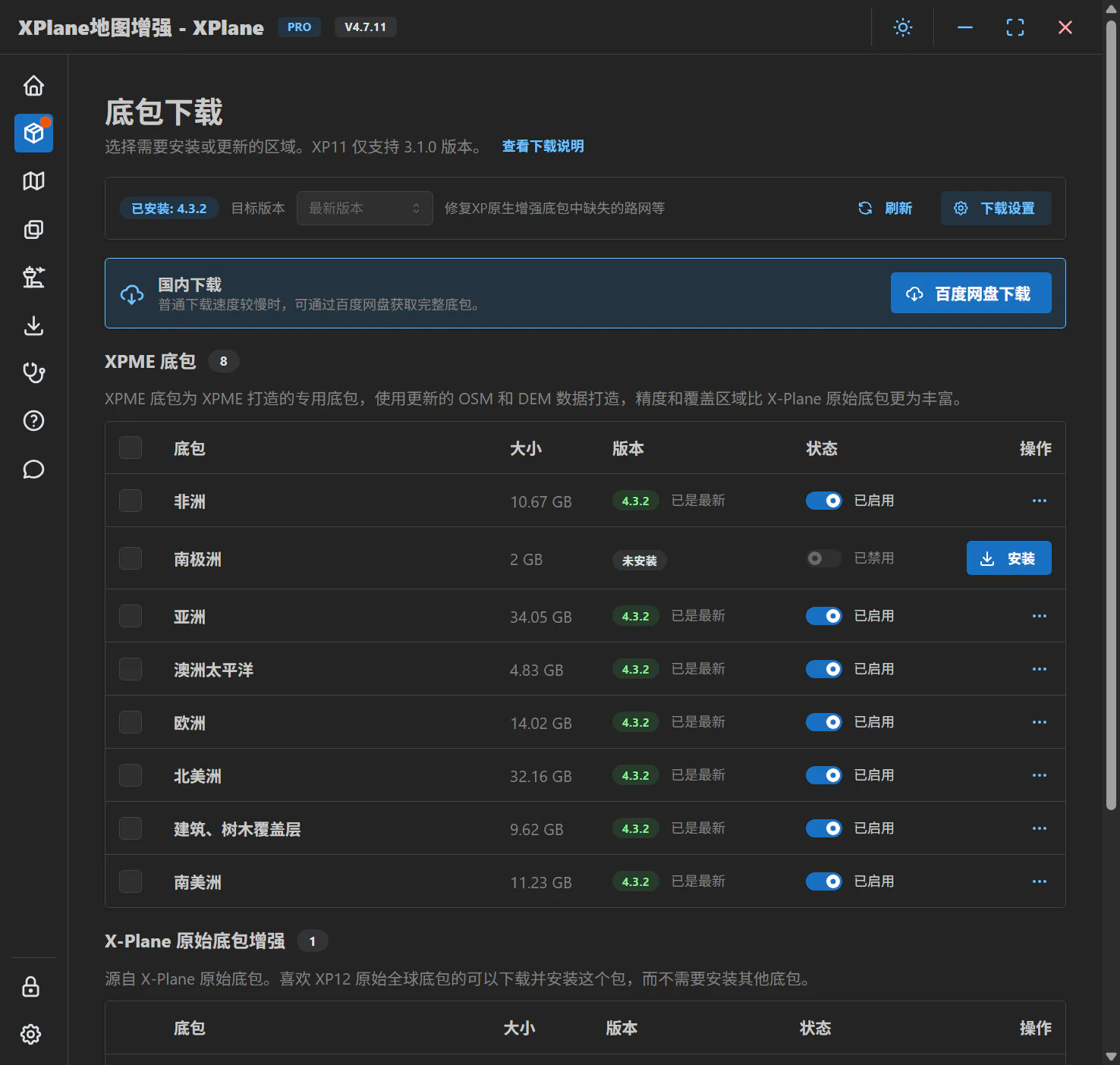Screen dimensions: 1120x1065
Task: Disable the 建筑、树木覆盖层 toggle
Action: 824,828
